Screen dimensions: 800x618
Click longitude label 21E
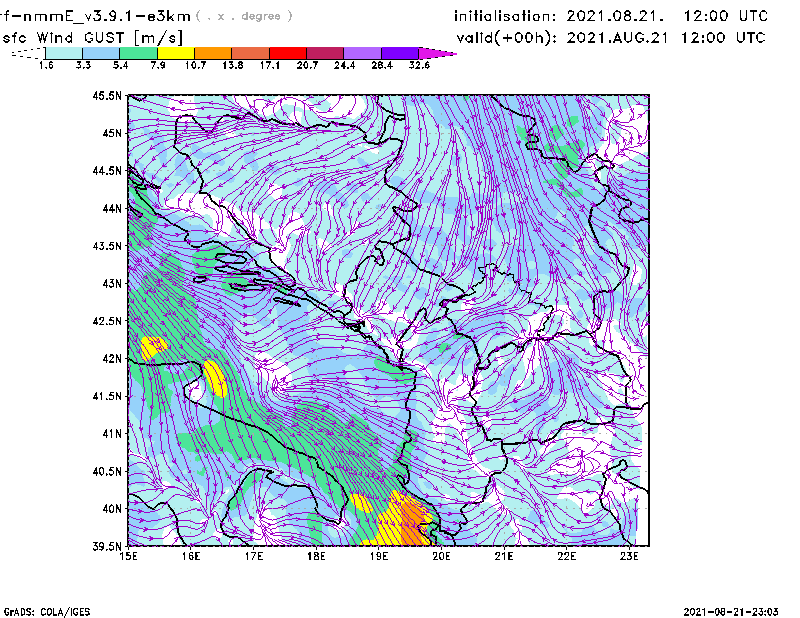pos(504,556)
